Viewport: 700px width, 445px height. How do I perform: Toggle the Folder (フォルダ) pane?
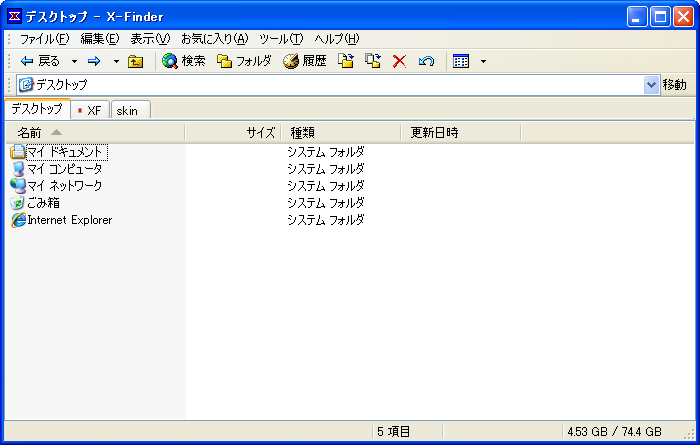pos(244,61)
